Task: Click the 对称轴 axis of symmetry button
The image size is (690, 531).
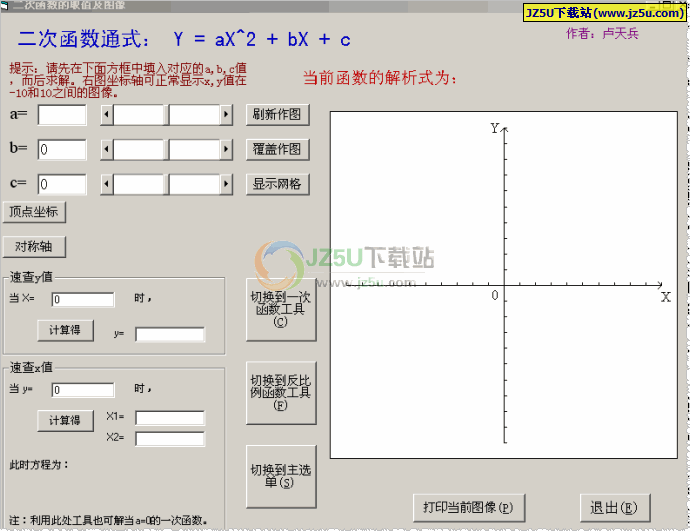Action: coord(34,246)
